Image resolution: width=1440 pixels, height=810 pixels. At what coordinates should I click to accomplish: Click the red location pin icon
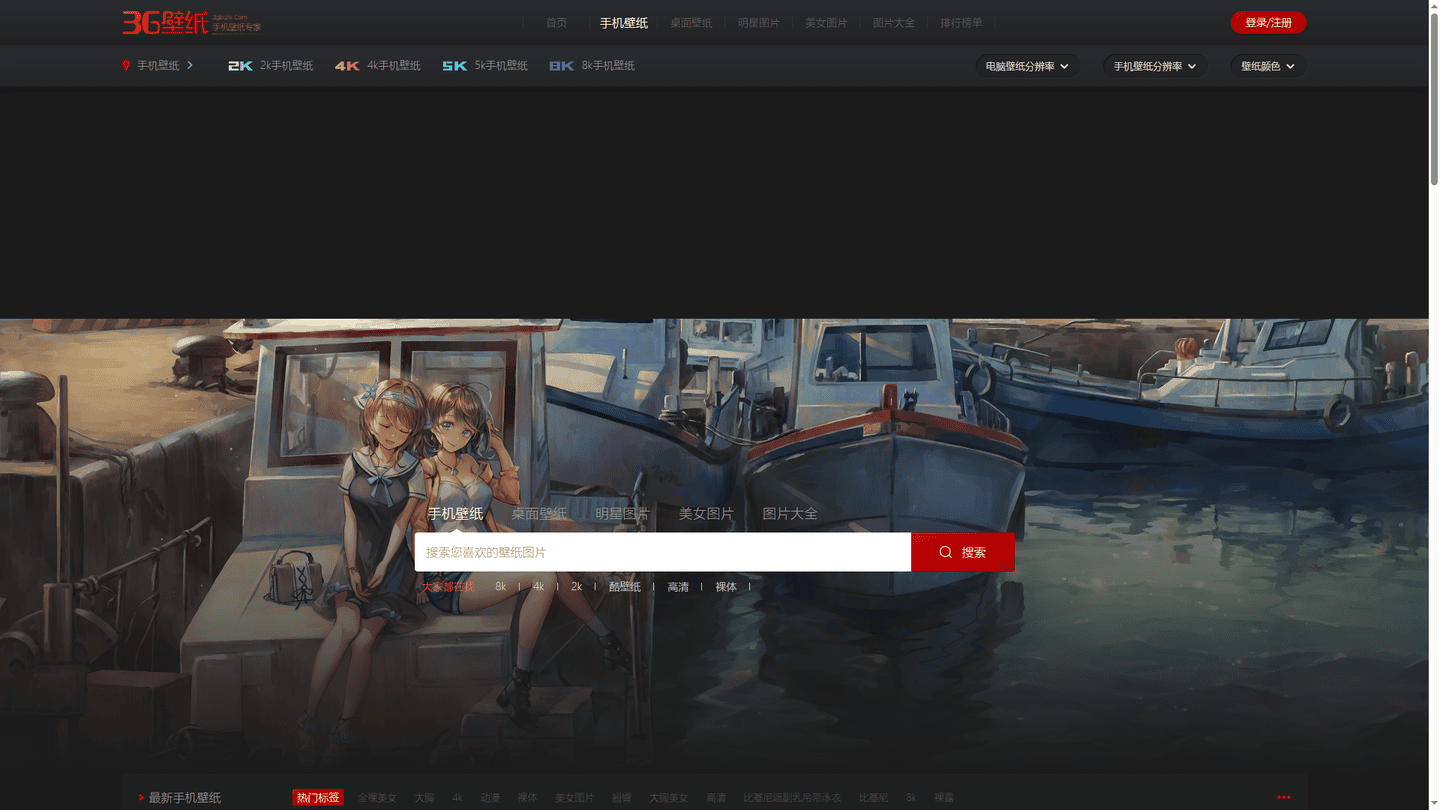(x=126, y=66)
